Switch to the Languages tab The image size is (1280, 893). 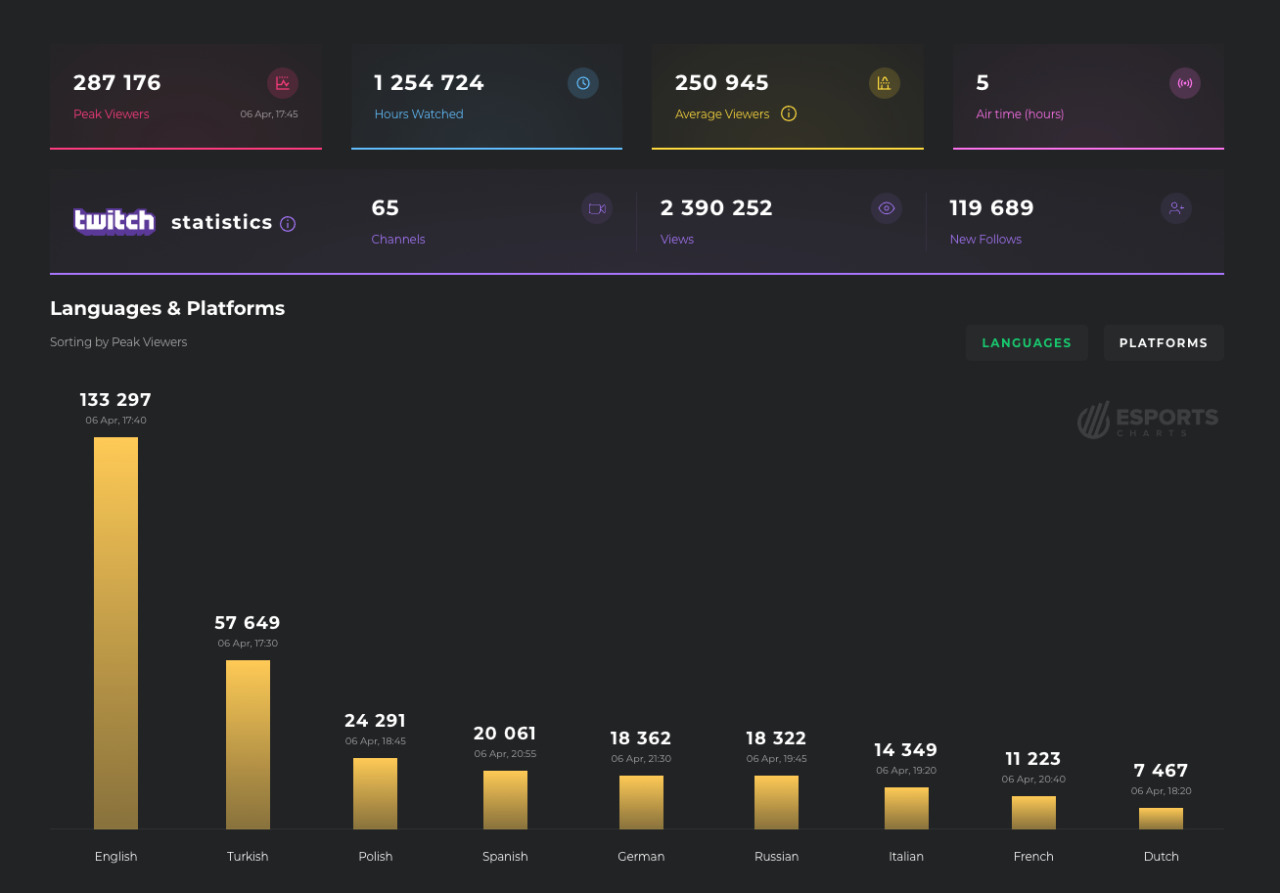pos(1027,343)
